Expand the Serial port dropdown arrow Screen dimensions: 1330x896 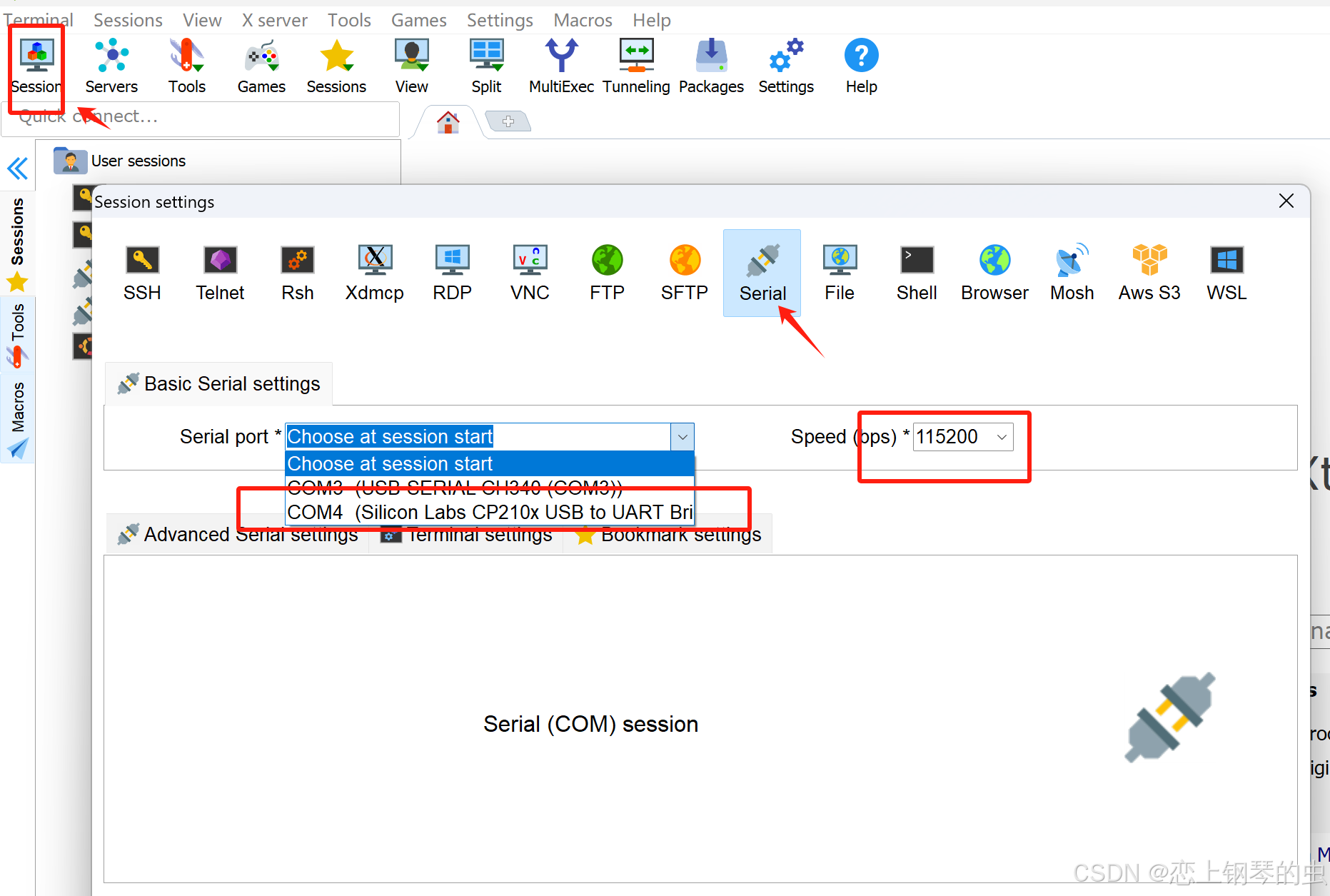pyautogui.click(x=682, y=437)
